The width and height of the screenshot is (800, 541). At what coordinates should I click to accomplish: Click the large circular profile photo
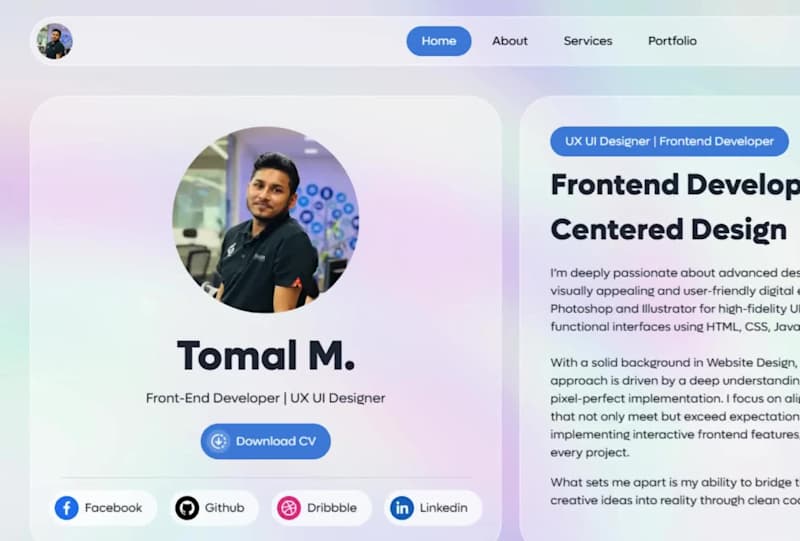point(265,219)
